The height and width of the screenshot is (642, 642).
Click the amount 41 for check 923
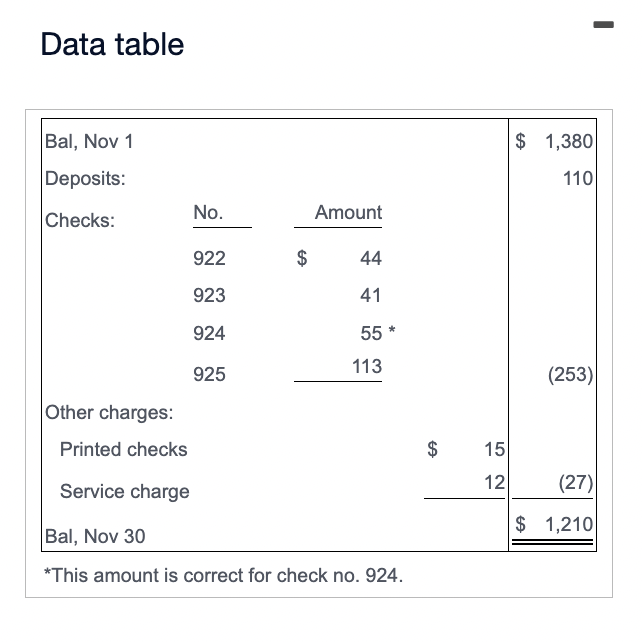click(371, 295)
